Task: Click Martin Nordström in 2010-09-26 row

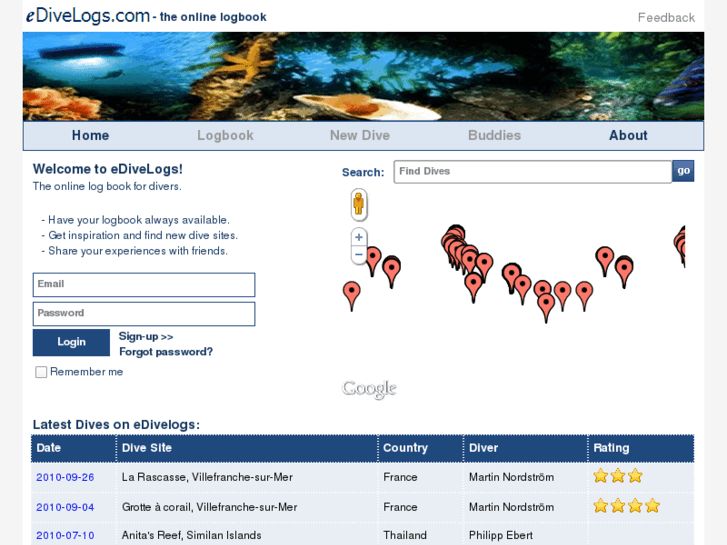Action: (x=511, y=477)
